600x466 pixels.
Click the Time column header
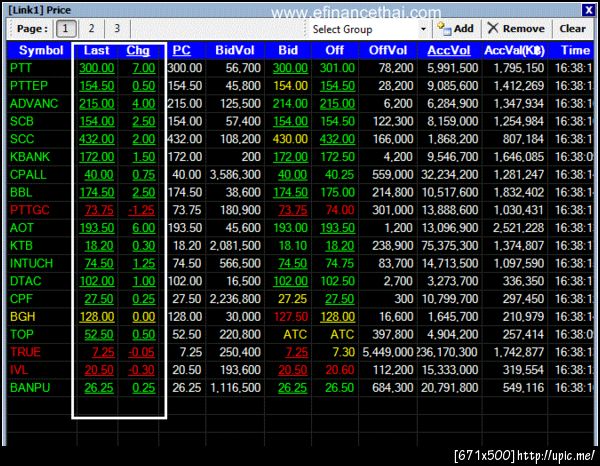(x=575, y=51)
